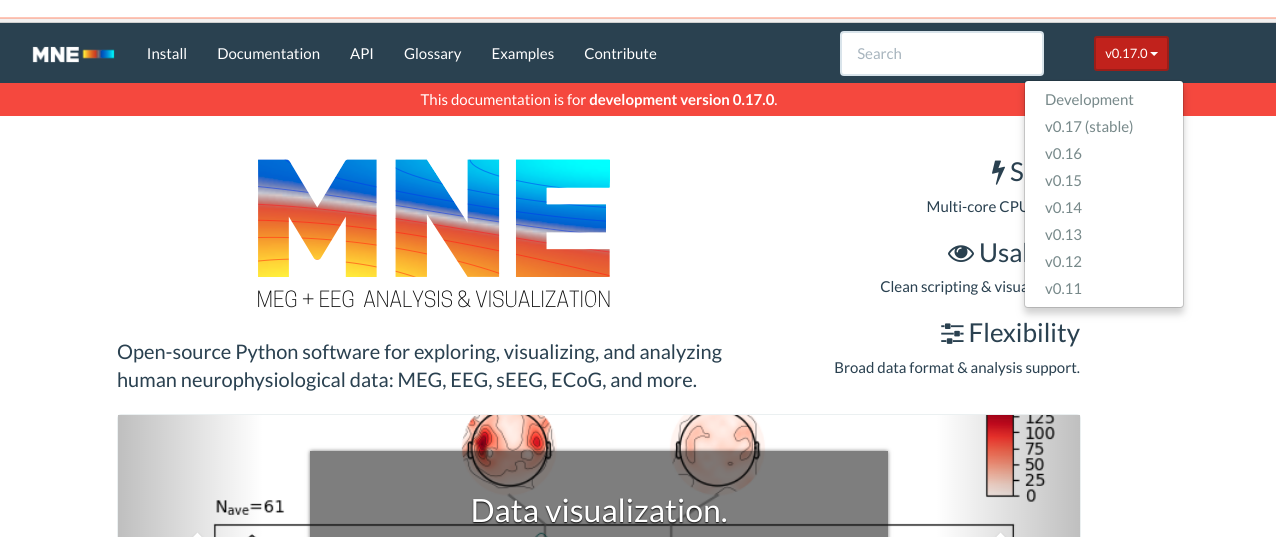Click the Data visualization carousel caption
1276x537 pixels.
[x=598, y=511]
